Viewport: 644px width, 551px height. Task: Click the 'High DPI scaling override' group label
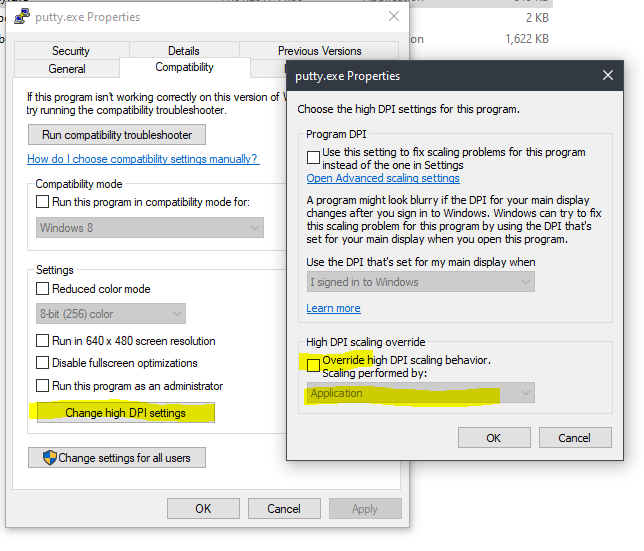point(366,342)
